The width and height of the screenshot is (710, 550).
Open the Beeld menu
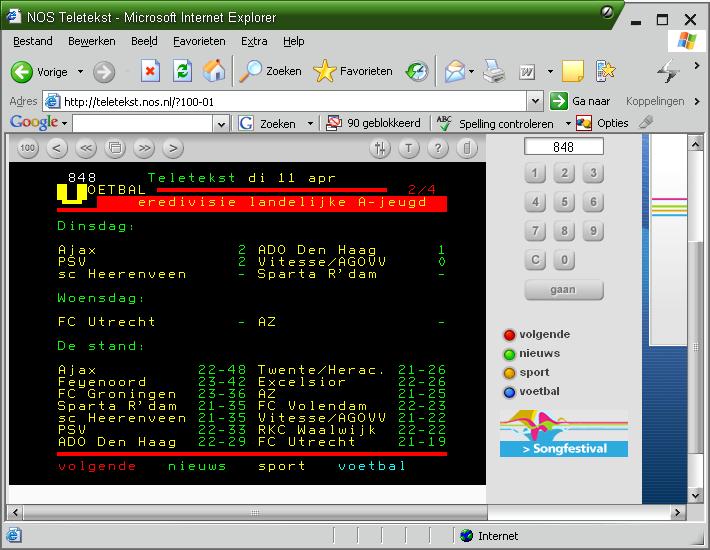[x=144, y=41]
